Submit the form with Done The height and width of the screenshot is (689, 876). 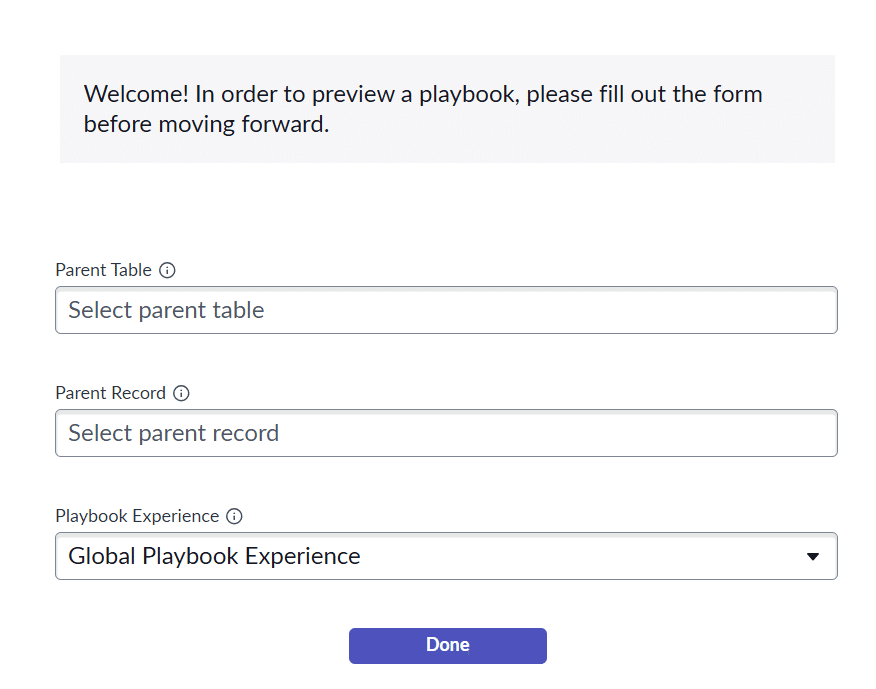point(447,645)
